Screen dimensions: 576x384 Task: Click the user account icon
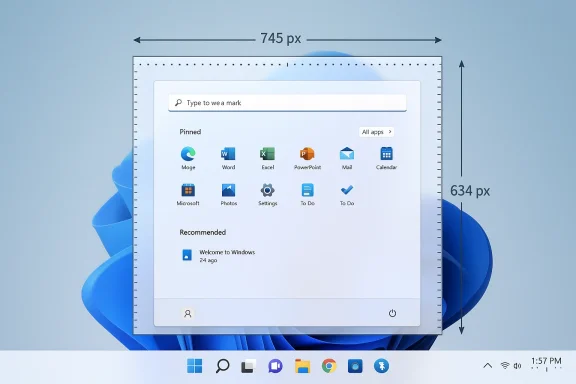(x=188, y=313)
